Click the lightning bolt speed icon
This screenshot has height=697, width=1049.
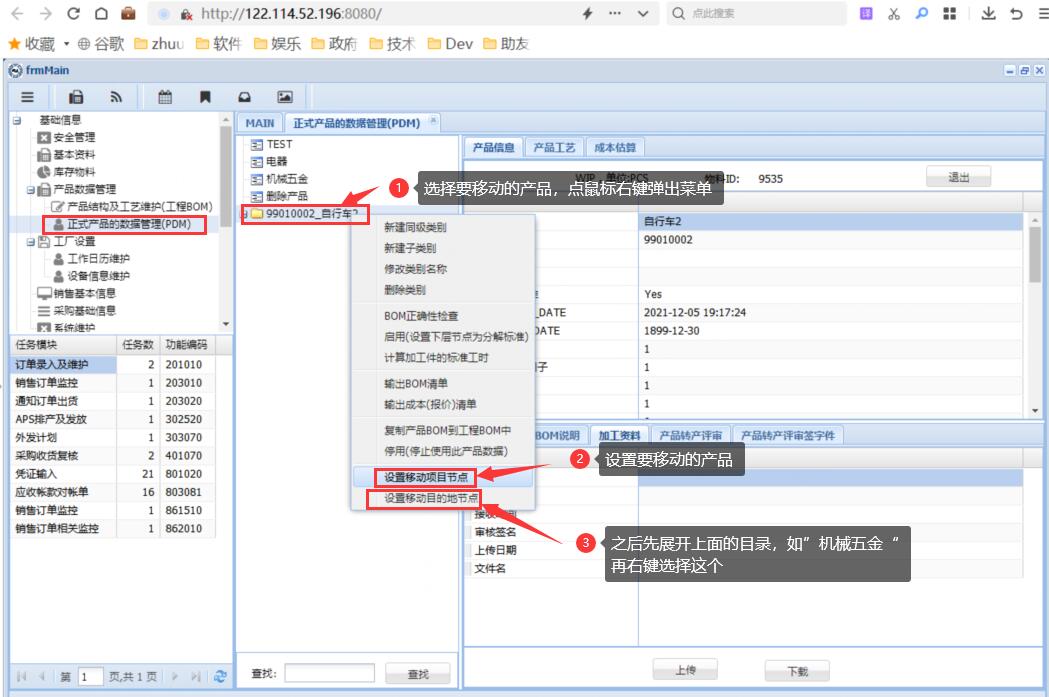click(587, 13)
